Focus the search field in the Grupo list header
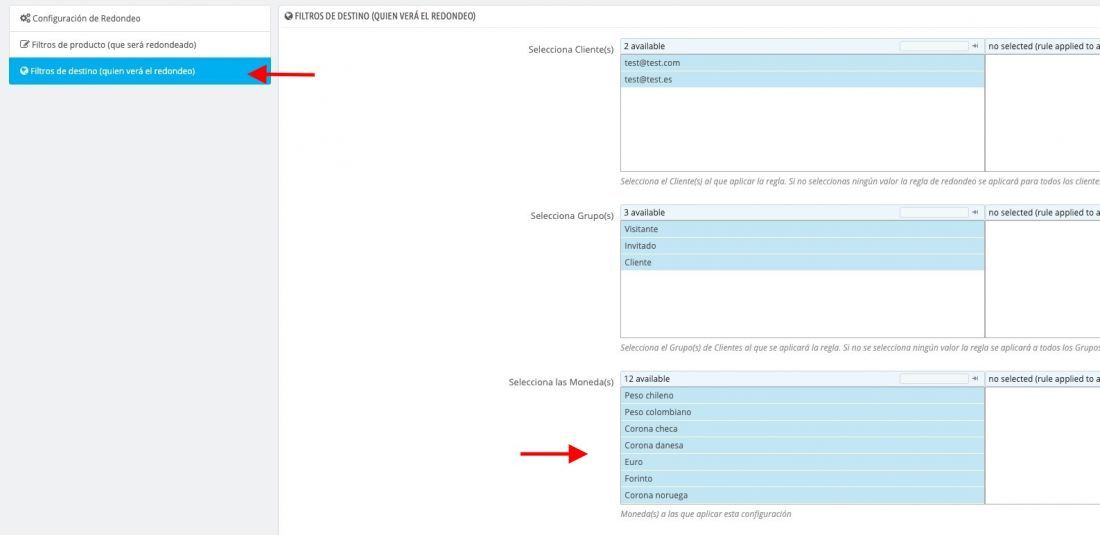Screen dimensions: 1100x535 coord(934,212)
